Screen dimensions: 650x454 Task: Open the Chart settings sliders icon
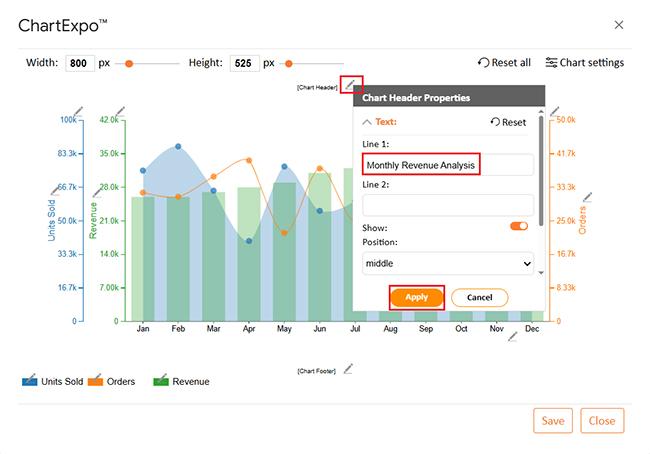point(552,62)
